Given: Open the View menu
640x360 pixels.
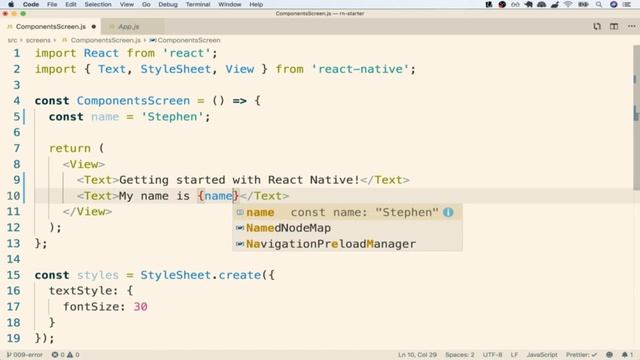Looking at the screenshot, I should 127,4.
